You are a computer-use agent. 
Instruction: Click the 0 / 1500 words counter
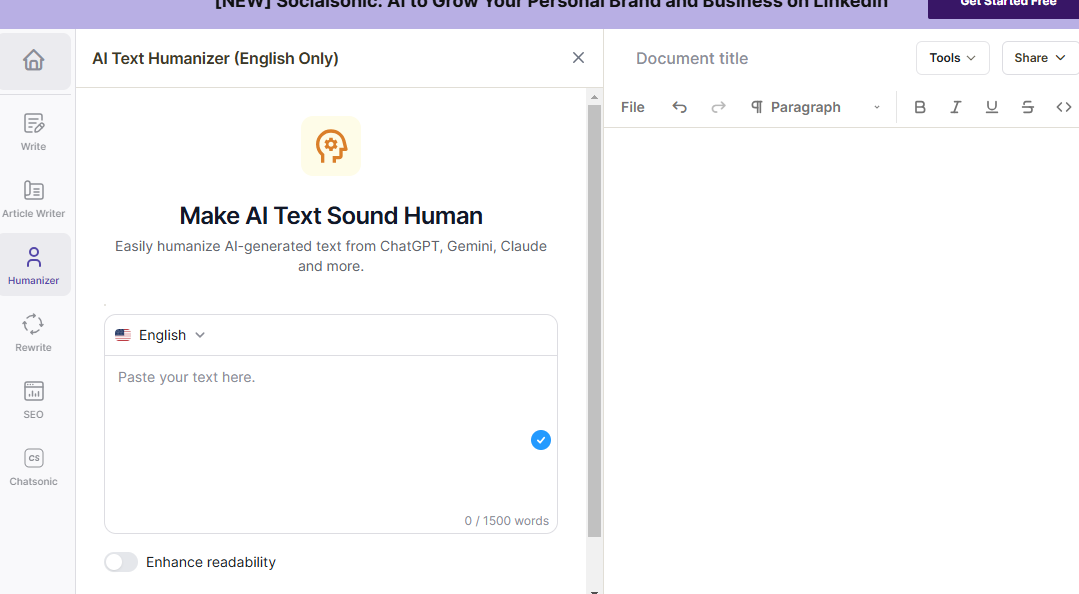pos(506,521)
